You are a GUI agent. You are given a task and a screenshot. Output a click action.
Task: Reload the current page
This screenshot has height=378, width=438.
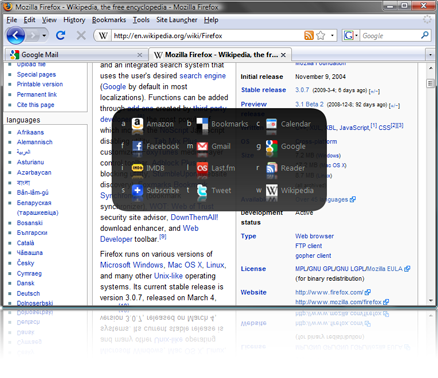61,35
